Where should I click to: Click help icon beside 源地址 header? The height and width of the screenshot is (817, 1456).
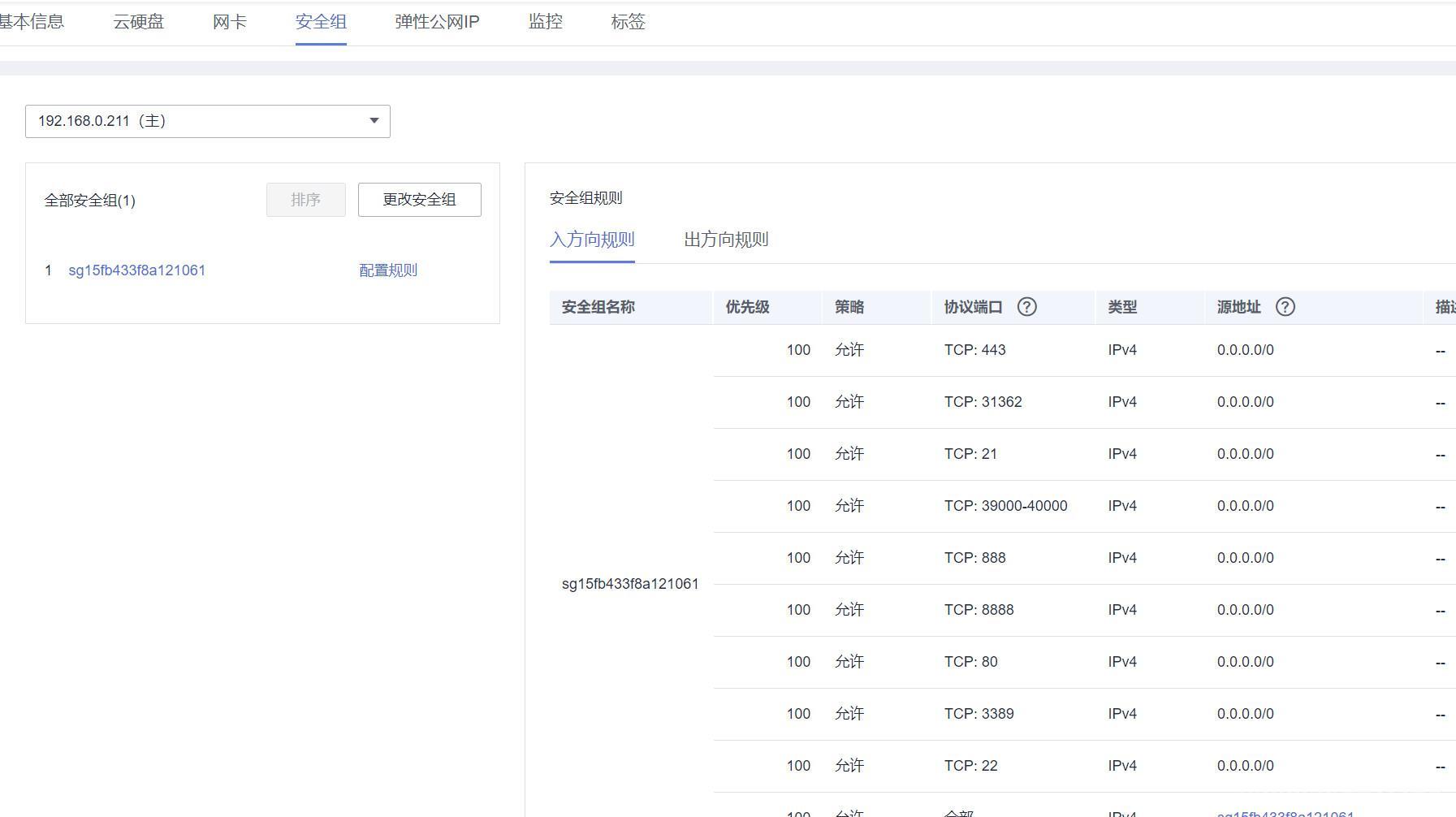[x=1285, y=307]
